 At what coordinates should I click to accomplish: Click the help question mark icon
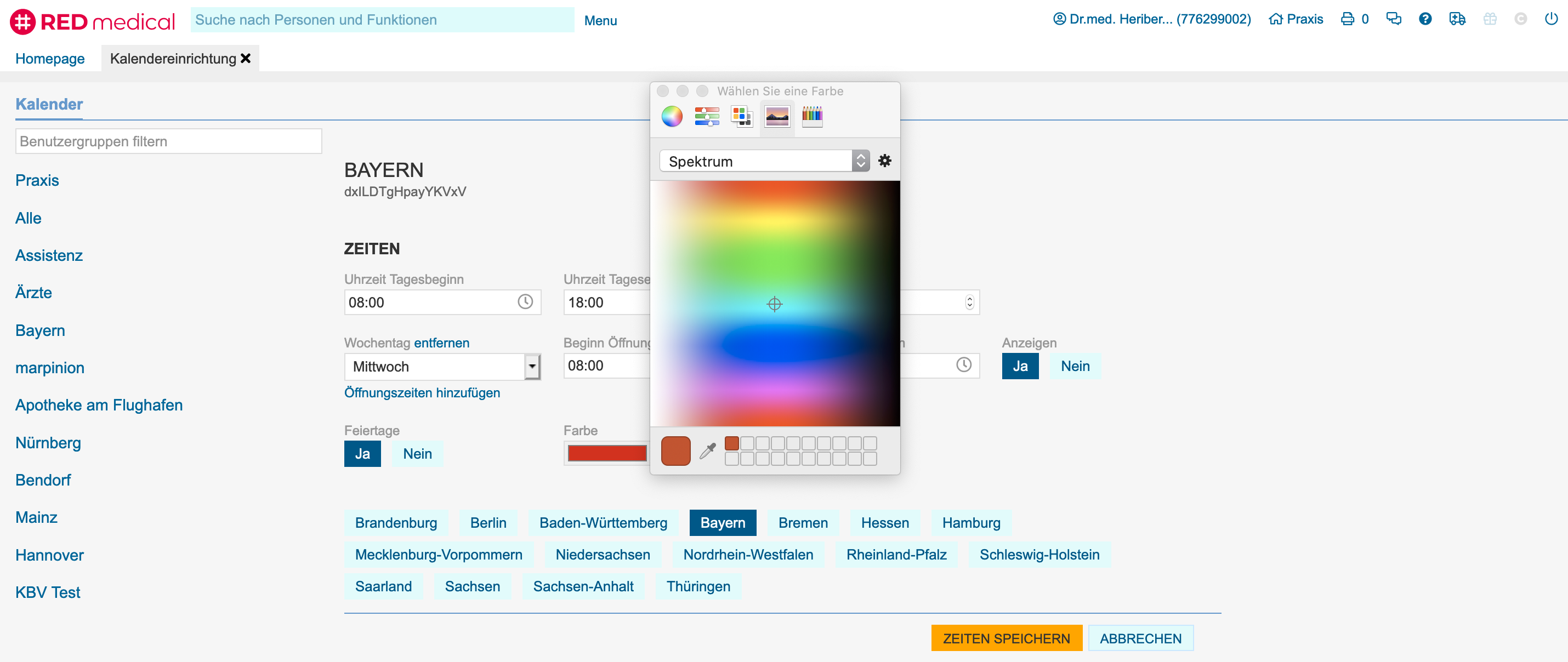coord(1424,19)
